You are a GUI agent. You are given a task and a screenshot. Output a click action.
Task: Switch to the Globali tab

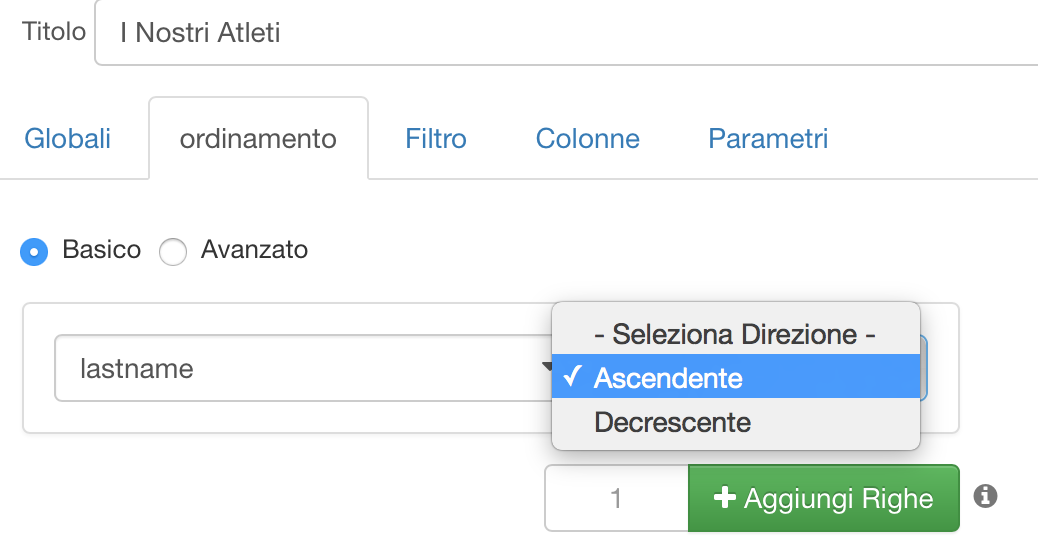click(68, 139)
